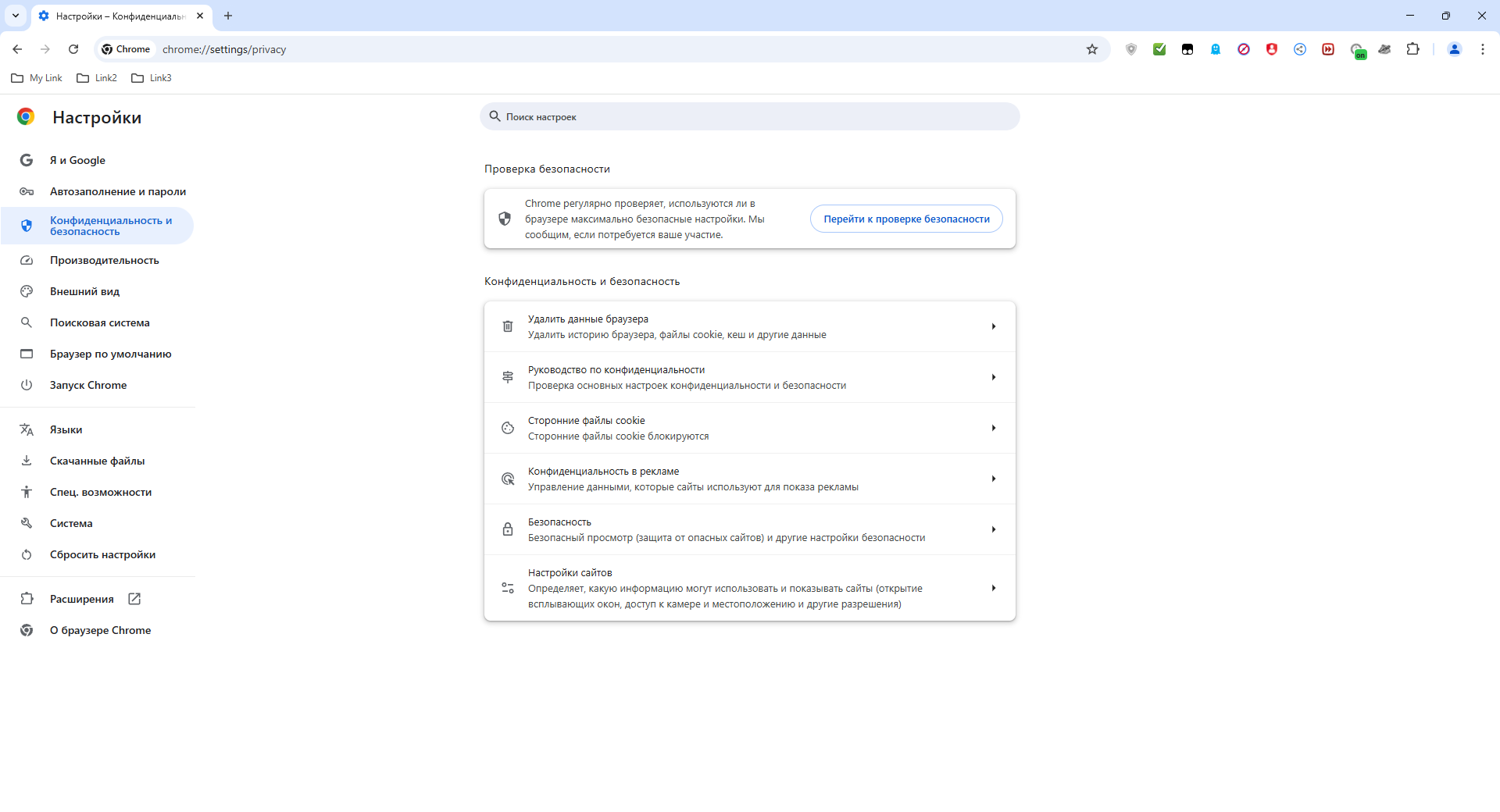Open the Extensions puzzle piece menu
The height and width of the screenshot is (812, 1500).
pyautogui.click(x=1412, y=49)
